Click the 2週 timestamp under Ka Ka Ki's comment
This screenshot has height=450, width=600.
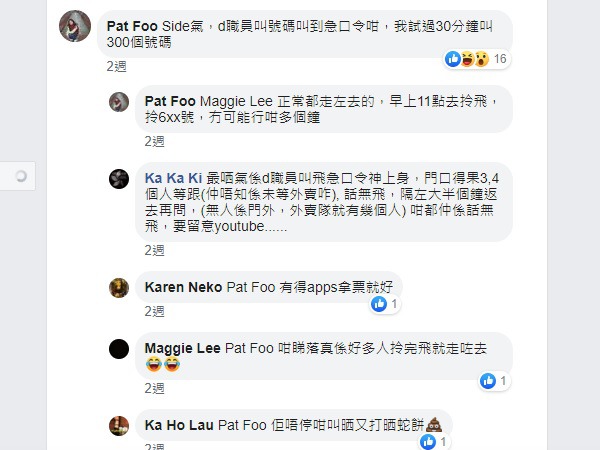click(x=155, y=250)
